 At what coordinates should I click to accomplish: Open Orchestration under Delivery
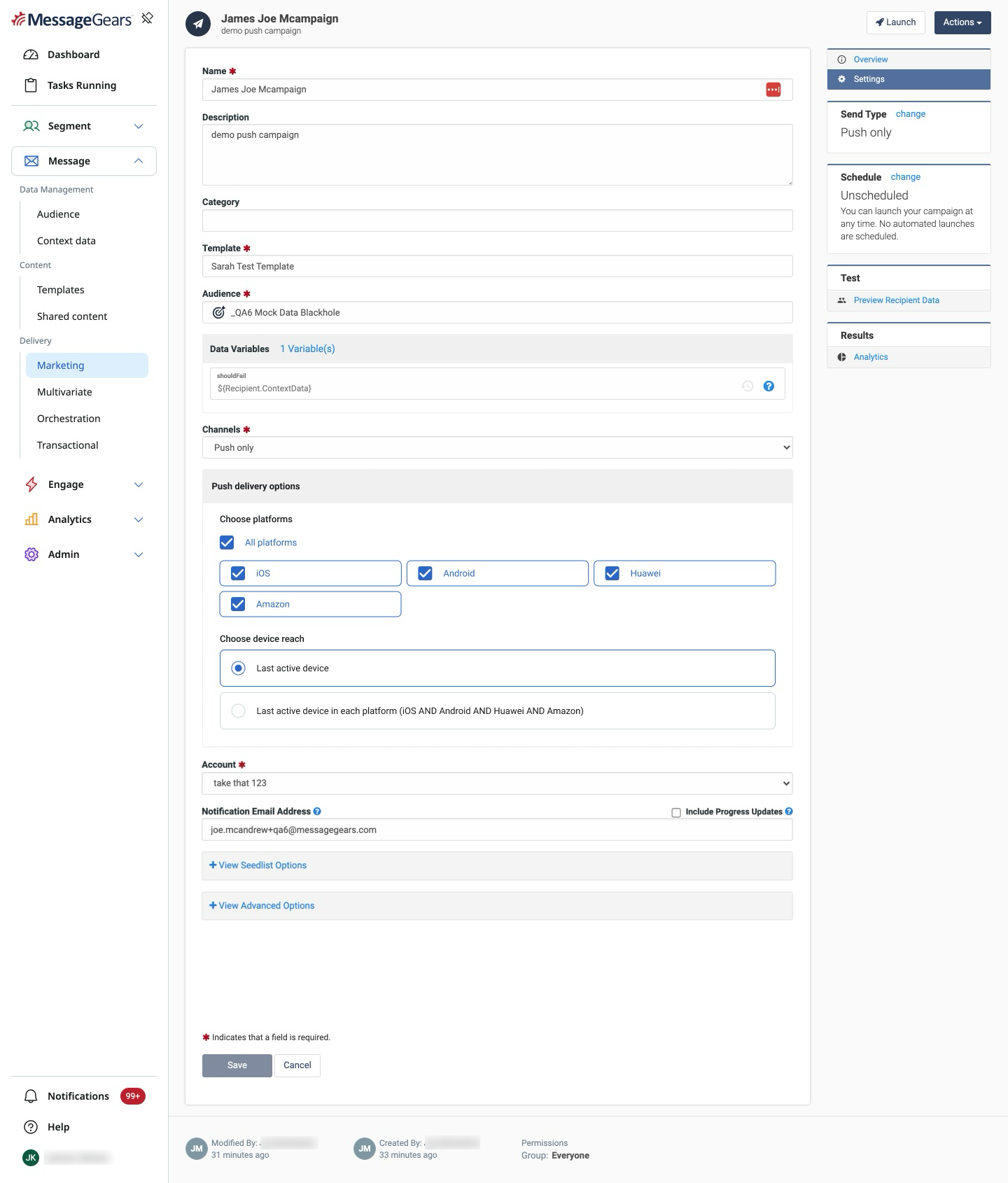click(x=69, y=419)
